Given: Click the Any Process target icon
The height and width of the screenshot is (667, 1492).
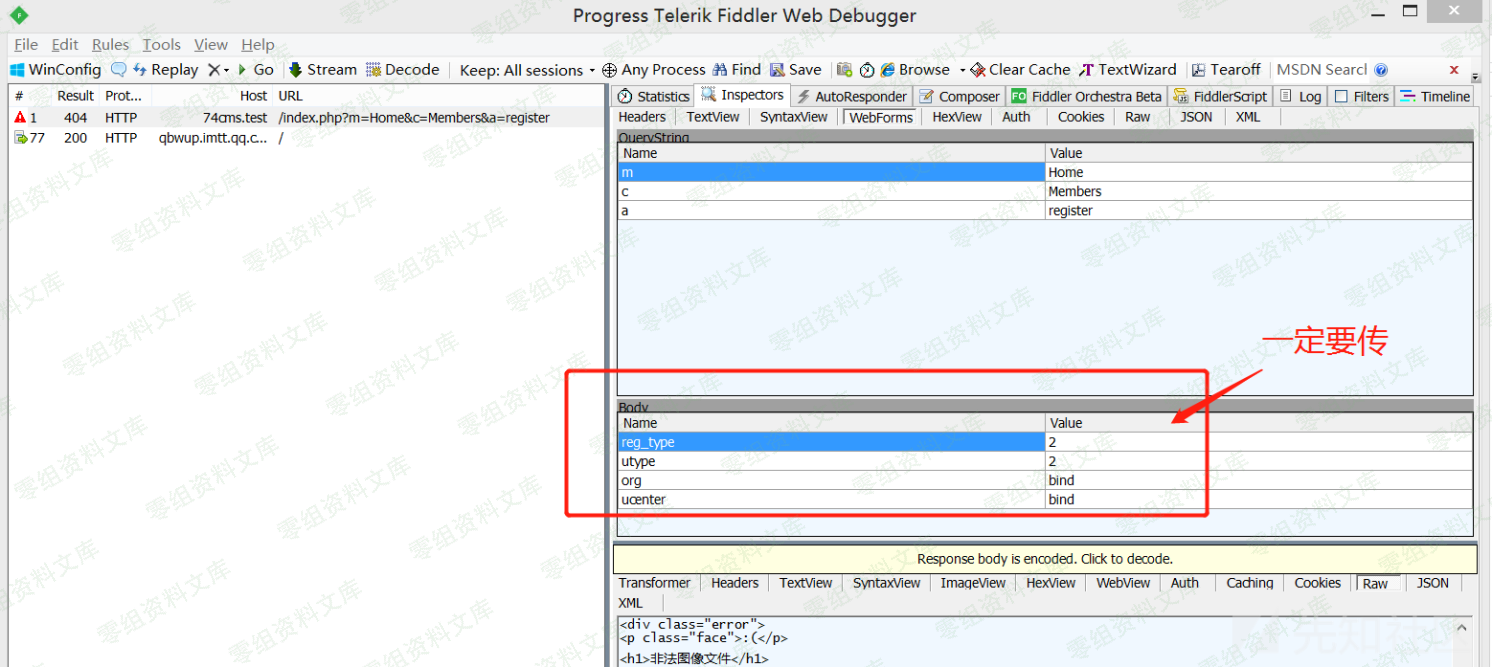Looking at the screenshot, I should [x=609, y=70].
